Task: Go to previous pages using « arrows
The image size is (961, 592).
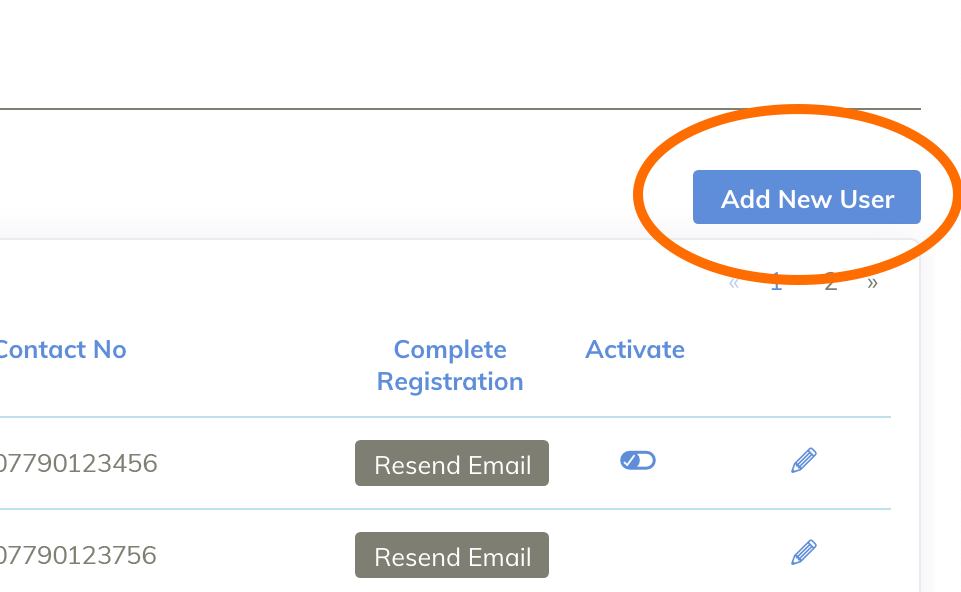Action: tap(734, 283)
